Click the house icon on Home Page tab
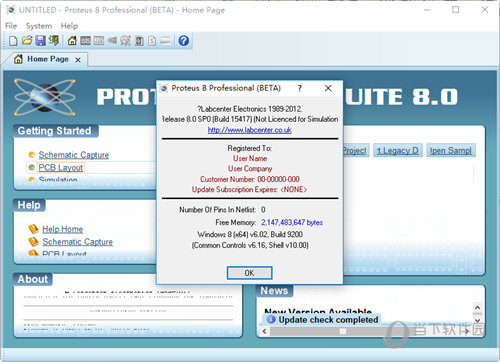The image size is (500, 362). (x=19, y=59)
